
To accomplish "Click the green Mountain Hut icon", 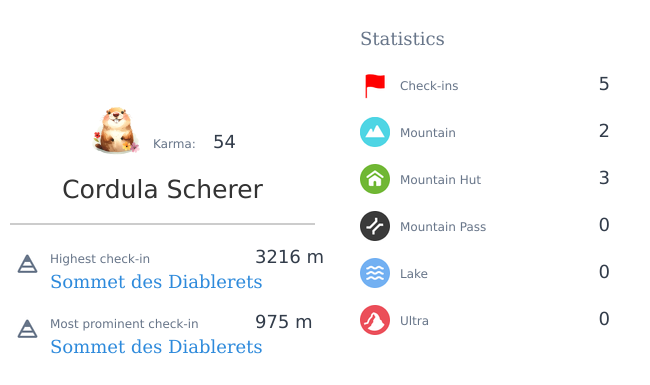I will 375,179.
